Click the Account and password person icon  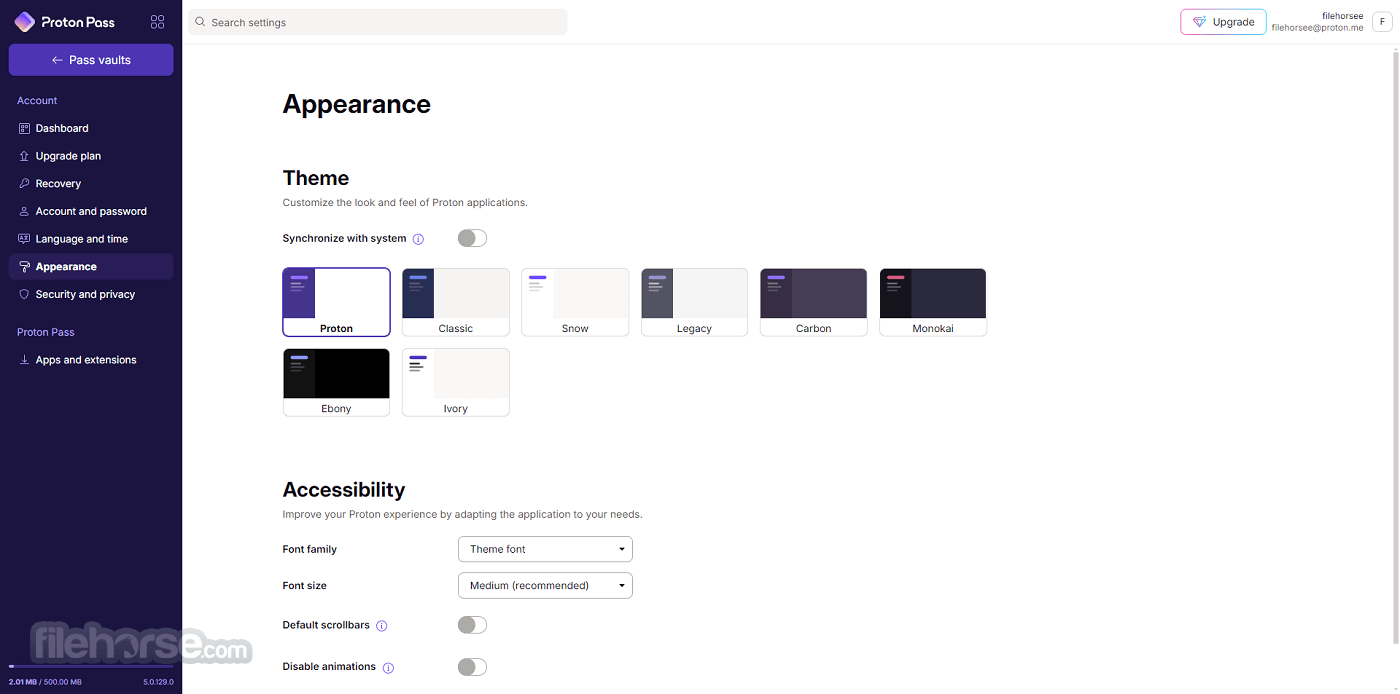[25, 211]
